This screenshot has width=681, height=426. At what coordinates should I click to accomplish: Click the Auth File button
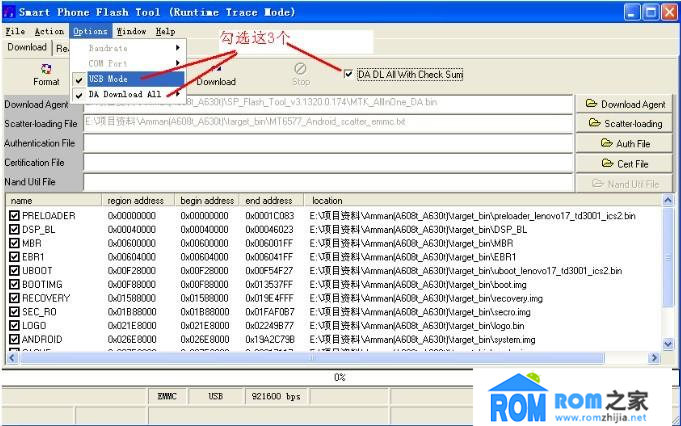tap(625, 143)
